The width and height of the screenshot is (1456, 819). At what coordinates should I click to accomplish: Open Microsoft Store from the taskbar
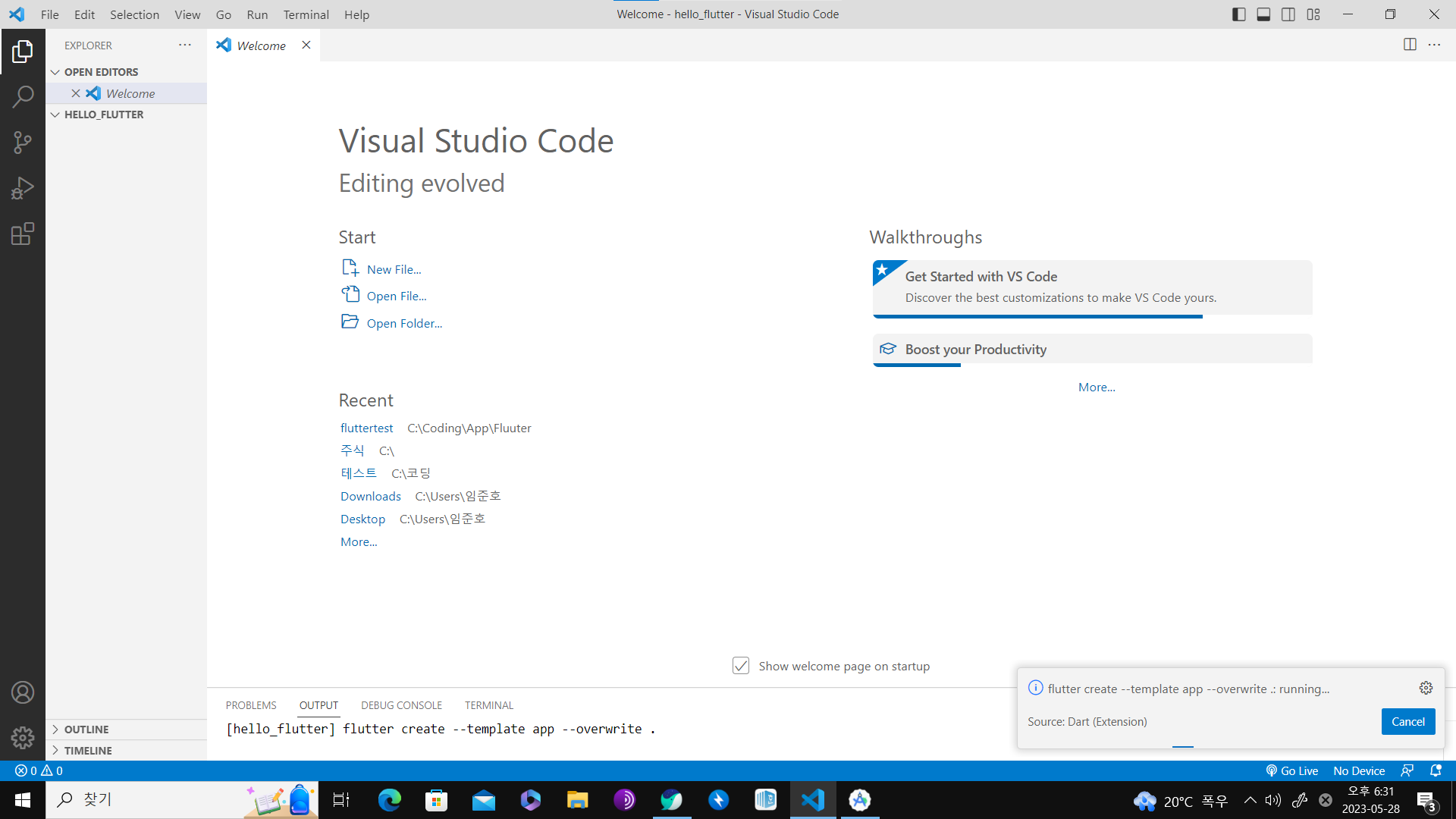pyautogui.click(x=437, y=800)
